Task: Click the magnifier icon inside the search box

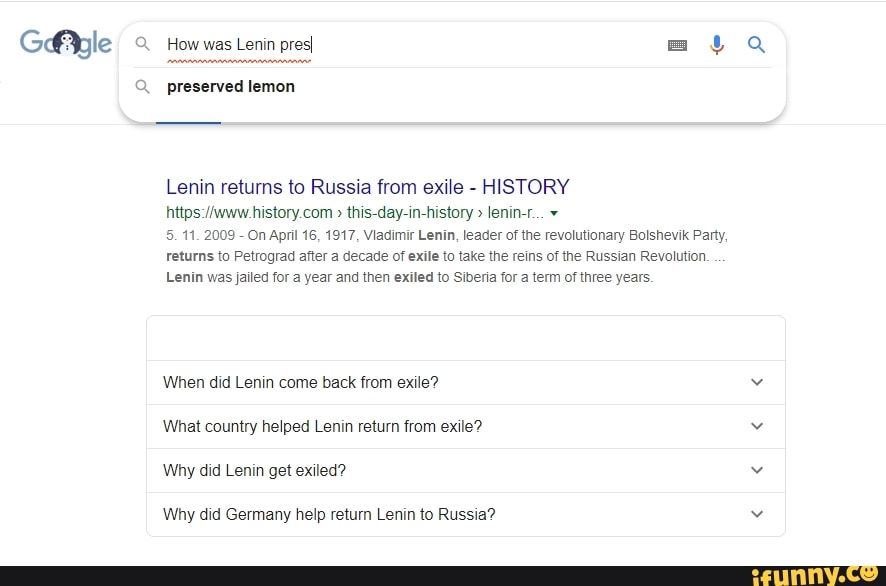Action: point(142,44)
